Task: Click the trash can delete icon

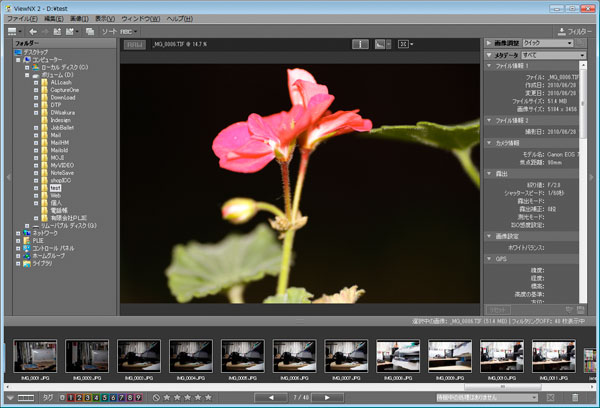Action: 575,398
